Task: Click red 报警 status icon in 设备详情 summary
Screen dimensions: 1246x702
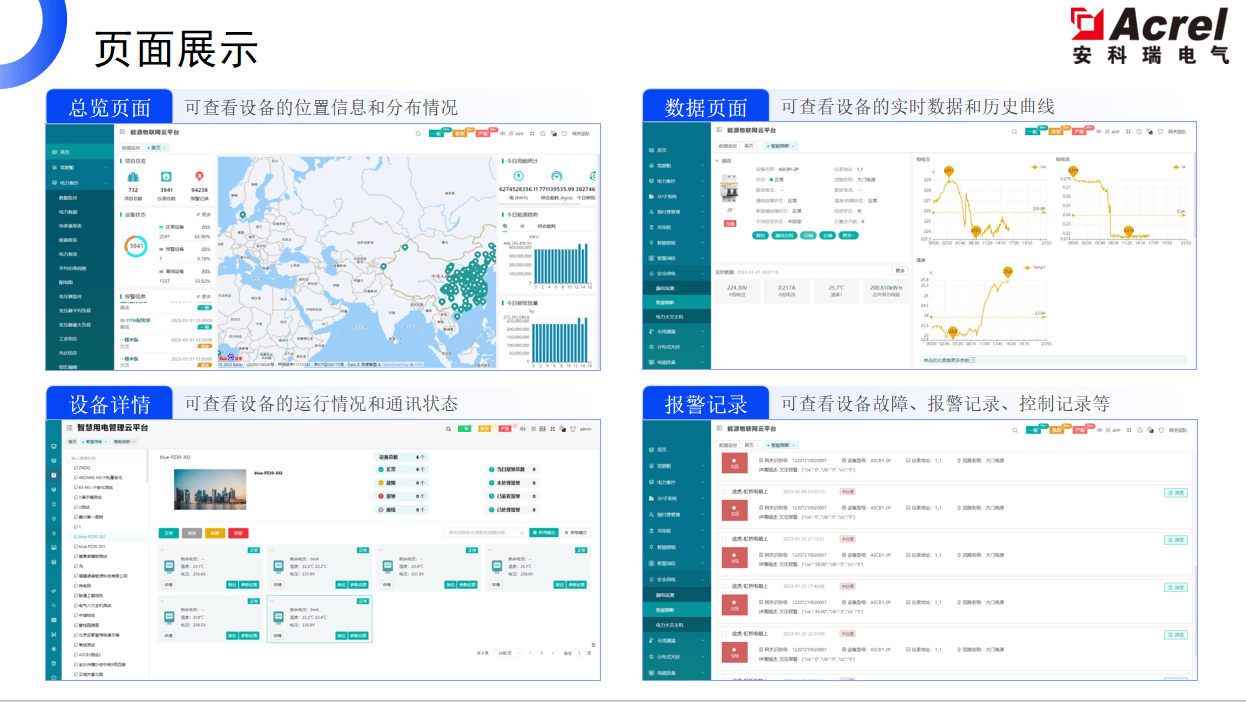Action: pos(381,496)
